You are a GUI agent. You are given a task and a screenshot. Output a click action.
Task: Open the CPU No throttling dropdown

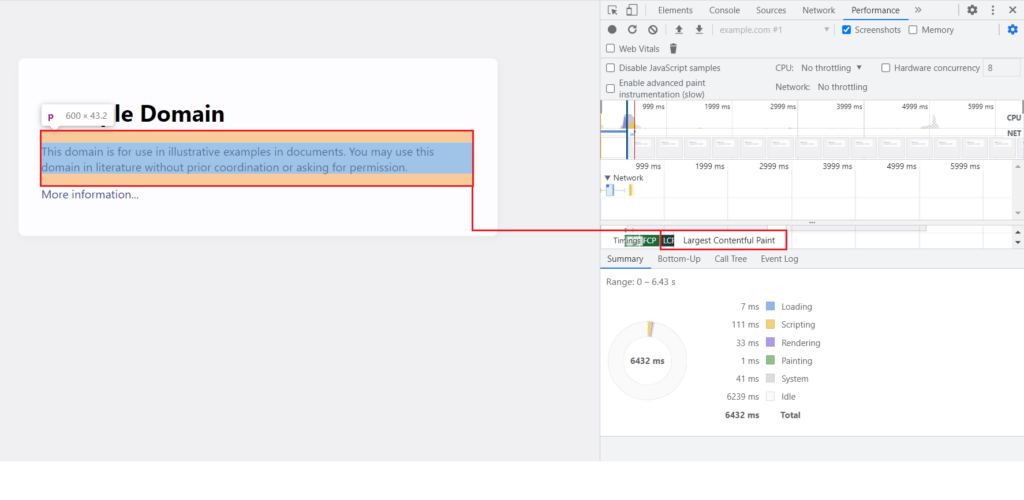(831, 68)
